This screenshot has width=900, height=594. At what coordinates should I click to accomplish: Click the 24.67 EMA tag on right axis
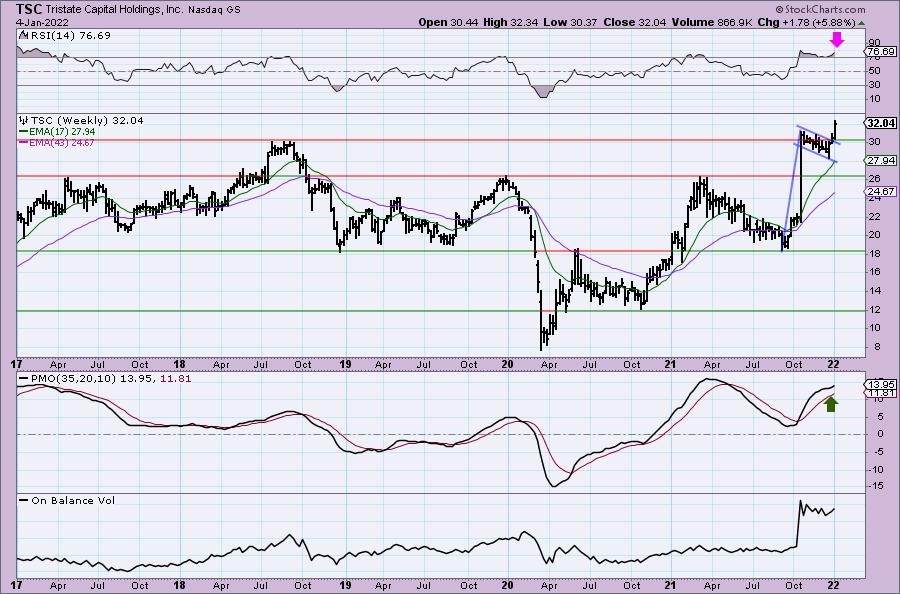point(881,192)
